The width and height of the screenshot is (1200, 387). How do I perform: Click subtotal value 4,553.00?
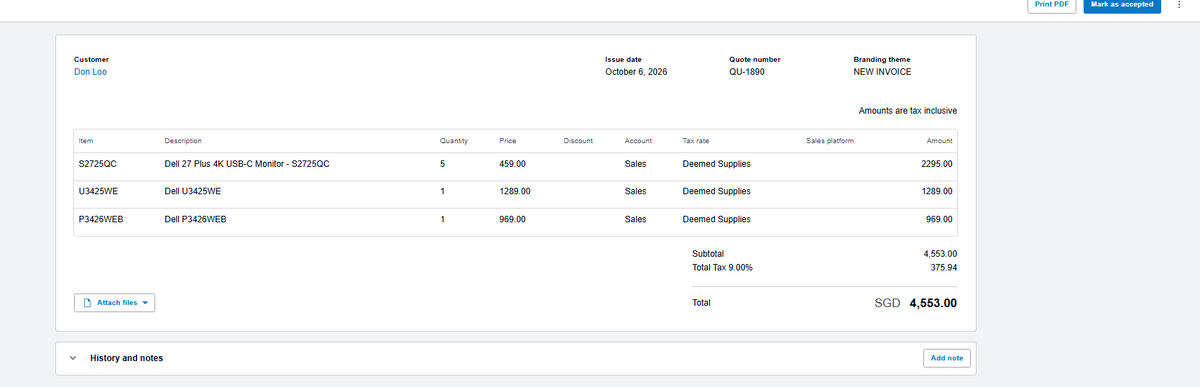pos(940,254)
